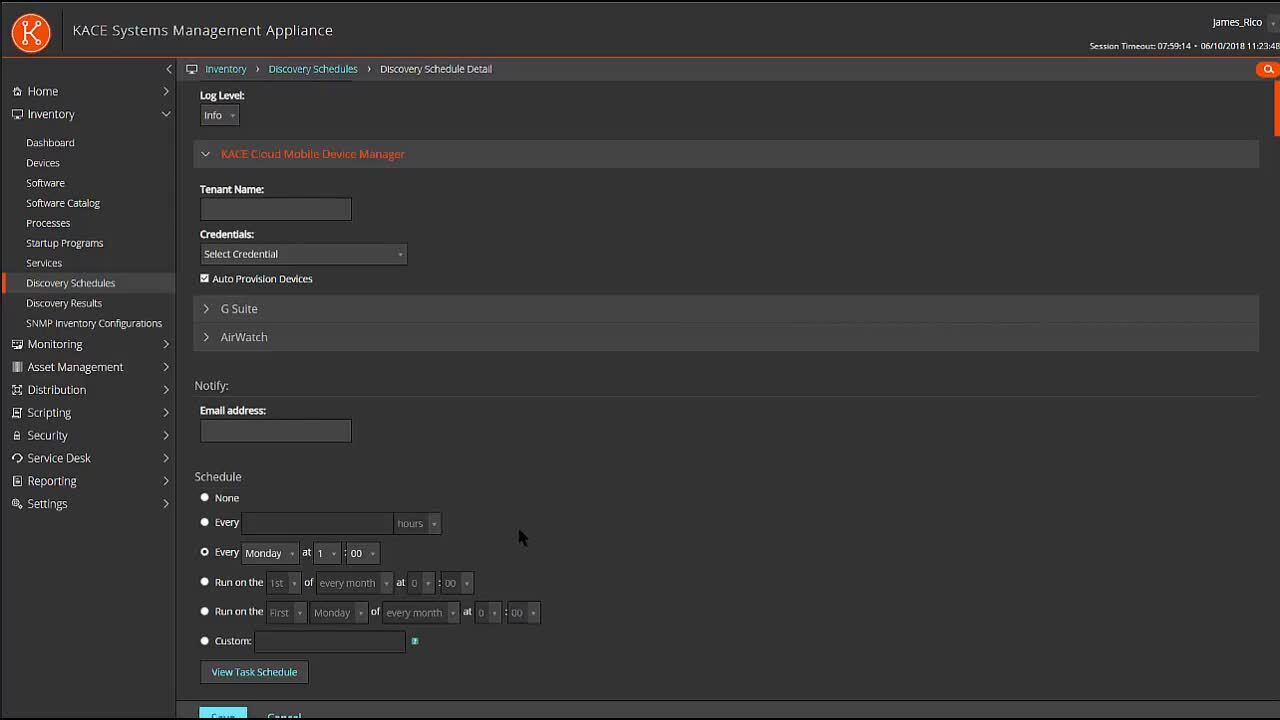Open Discovery Results in the sidebar

pyautogui.click(x=64, y=303)
